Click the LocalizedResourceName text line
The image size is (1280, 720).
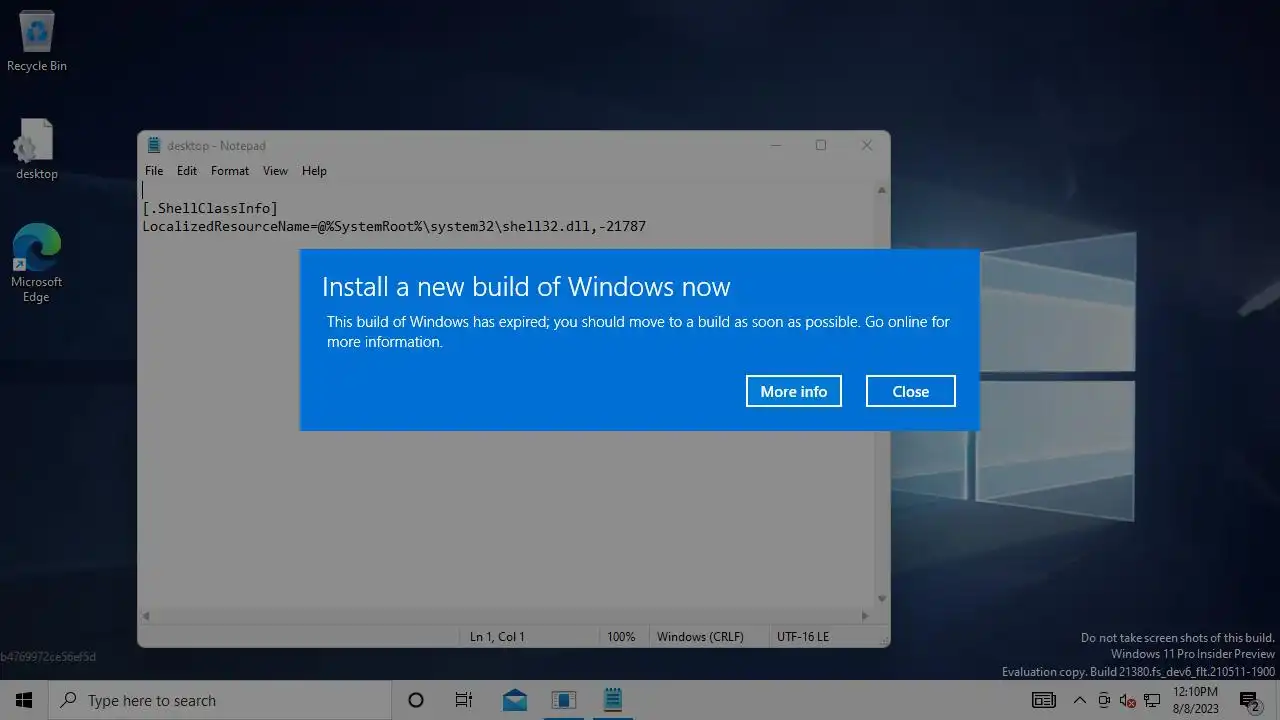click(x=394, y=226)
